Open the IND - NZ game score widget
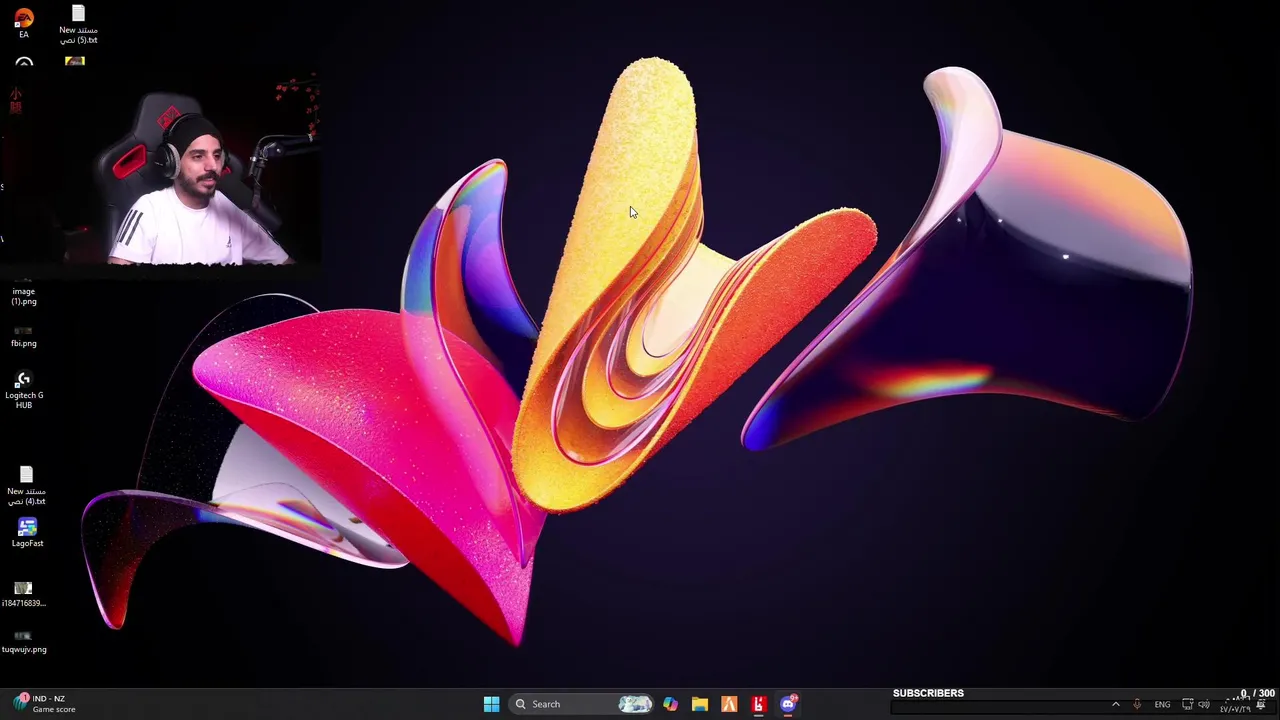1280x720 pixels. [x=45, y=704]
